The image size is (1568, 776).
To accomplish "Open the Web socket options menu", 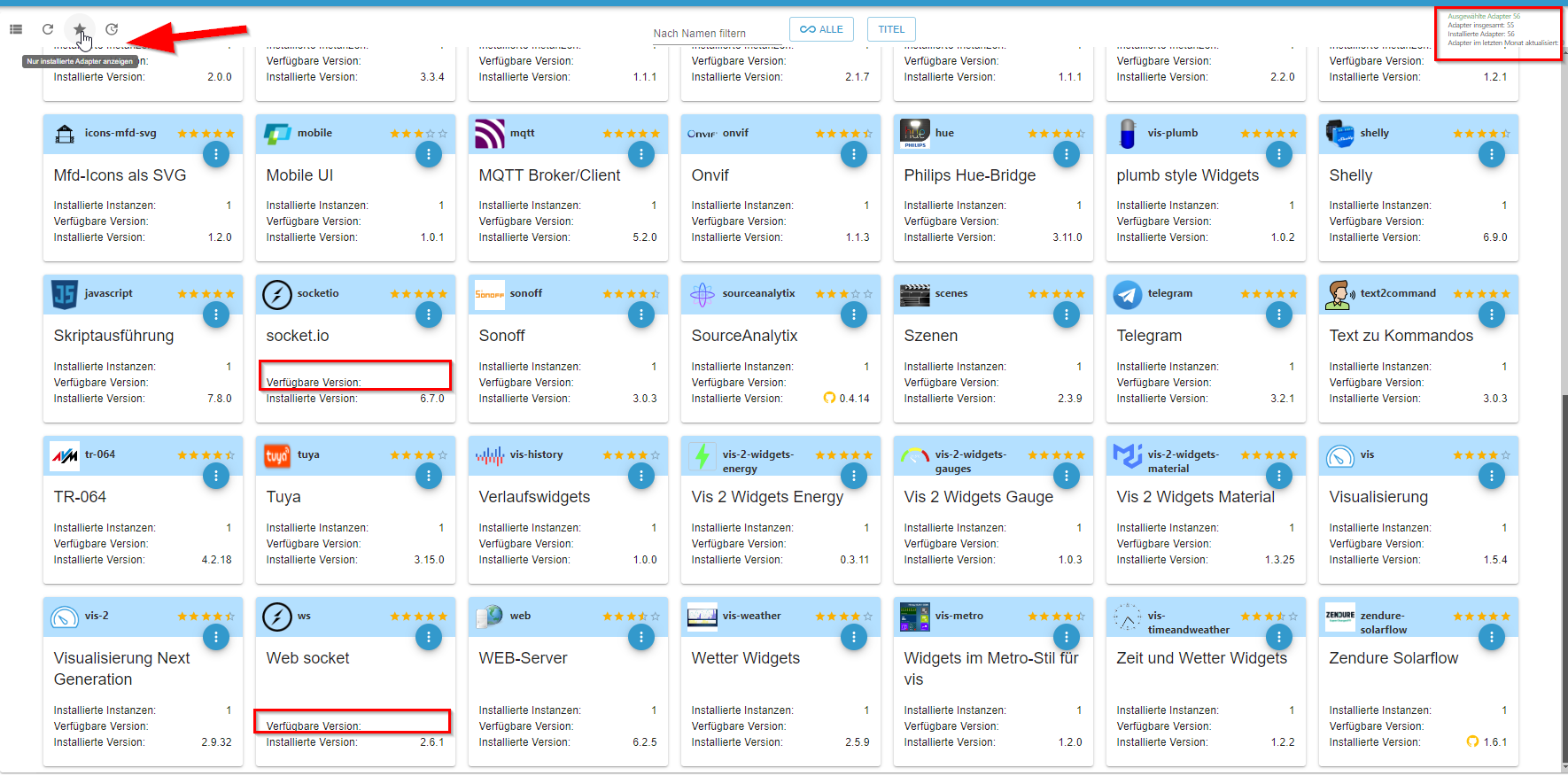I will 429,637.
